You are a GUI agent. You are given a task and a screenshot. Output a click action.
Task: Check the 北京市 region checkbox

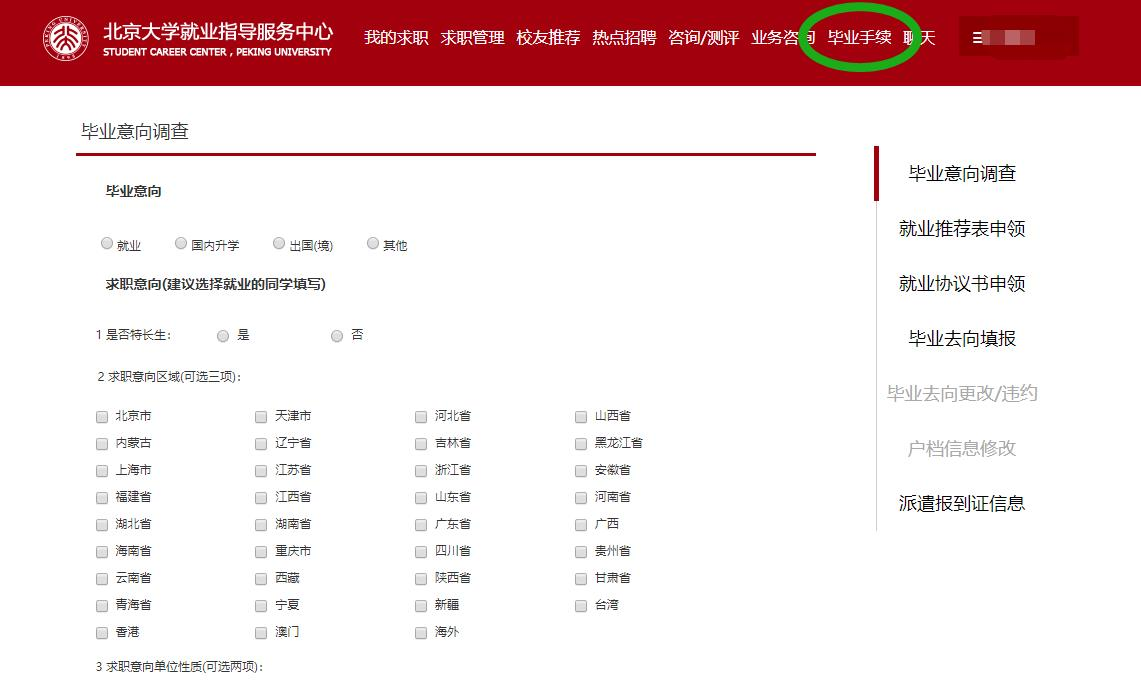tap(102, 416)
